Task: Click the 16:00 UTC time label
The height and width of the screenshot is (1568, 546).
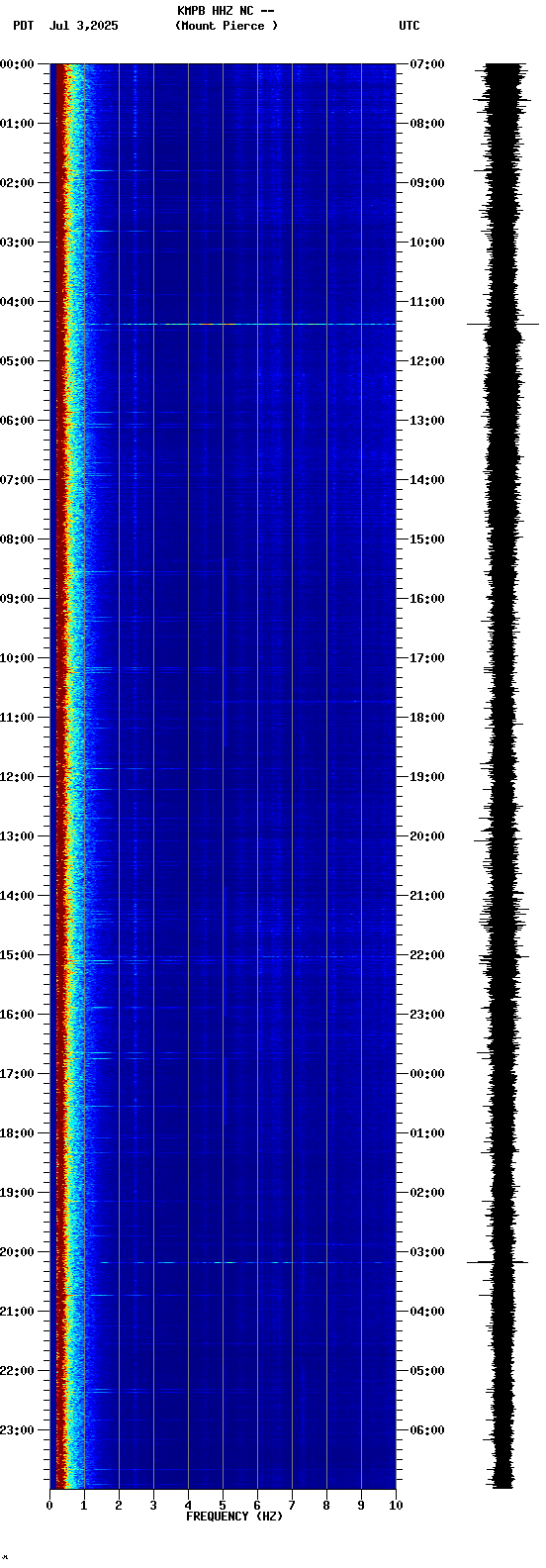Action: click(x=427, y=599)
